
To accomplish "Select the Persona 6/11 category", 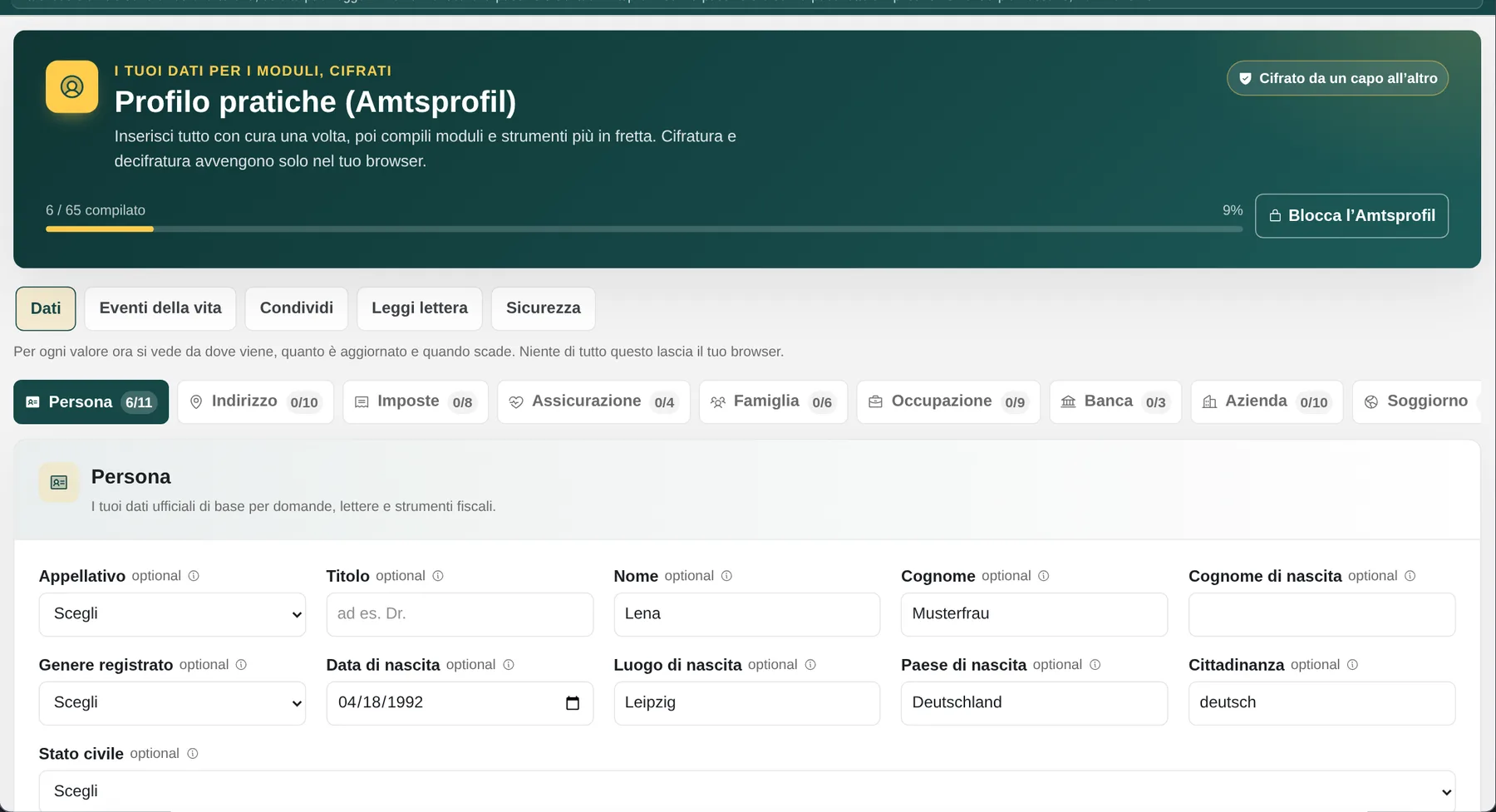I will [91, 402].
